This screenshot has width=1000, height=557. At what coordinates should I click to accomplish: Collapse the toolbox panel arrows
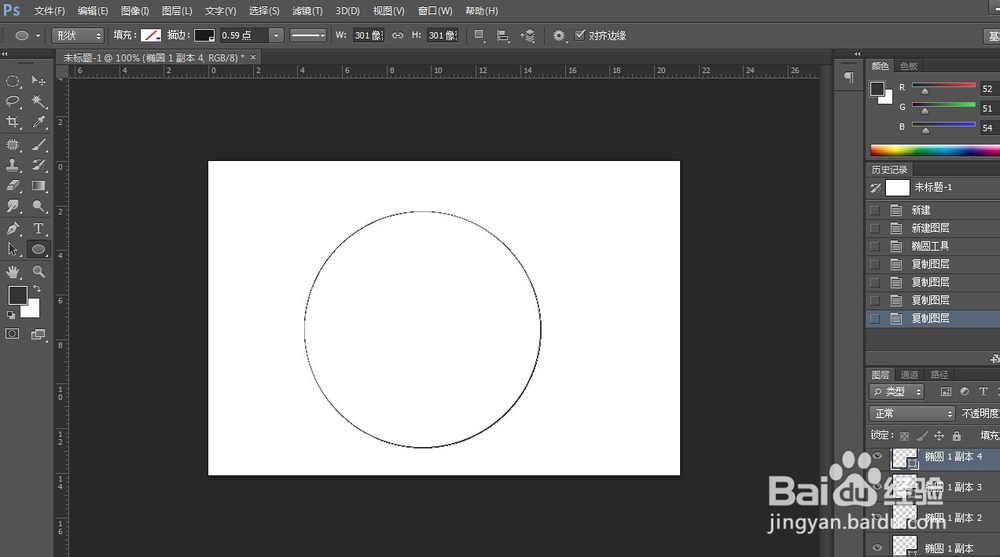[4, 54]
